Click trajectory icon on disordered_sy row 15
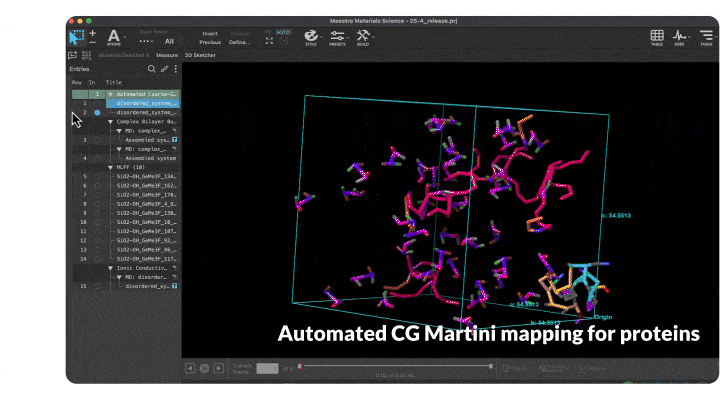 point(174,286)
